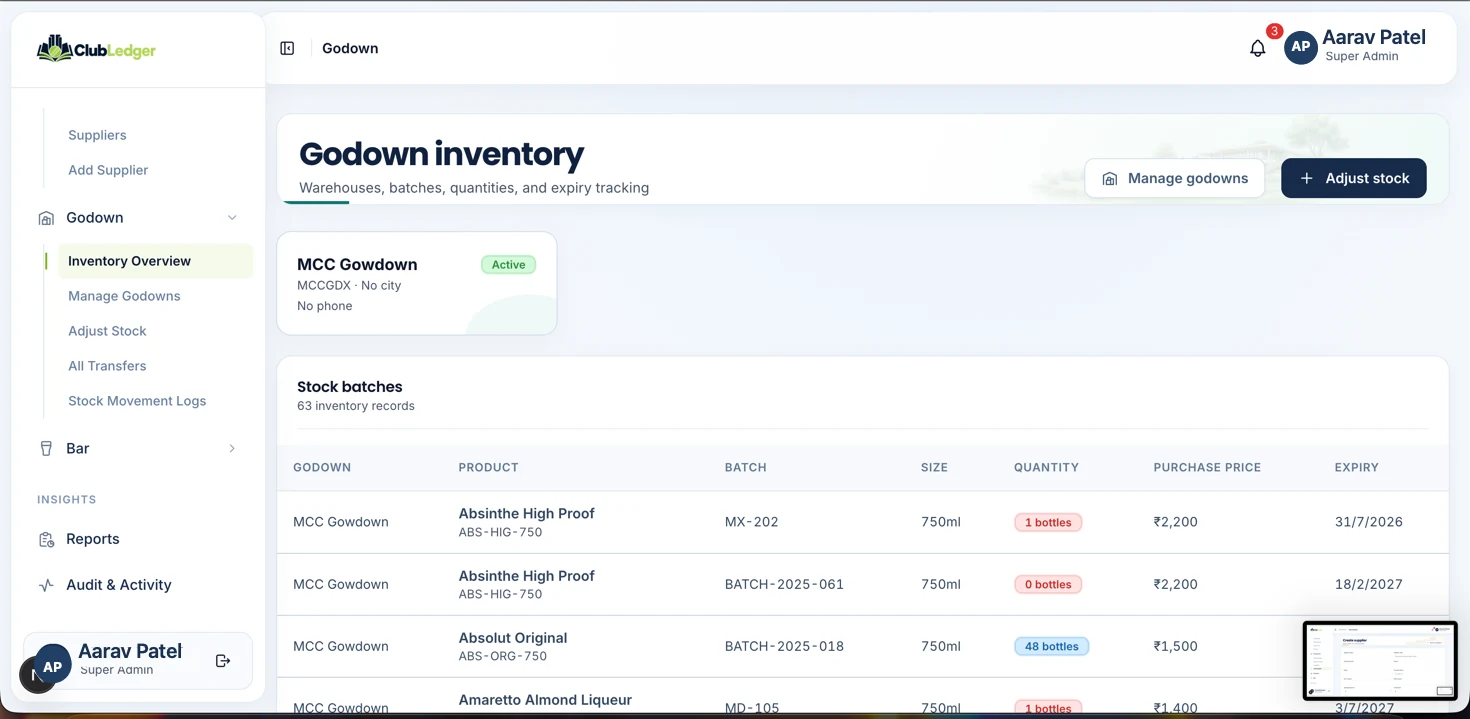The height and width of the screenshot is (719, 1470).
Task: Open All Transfers in the sidebar
Action: tap(107, 366)
